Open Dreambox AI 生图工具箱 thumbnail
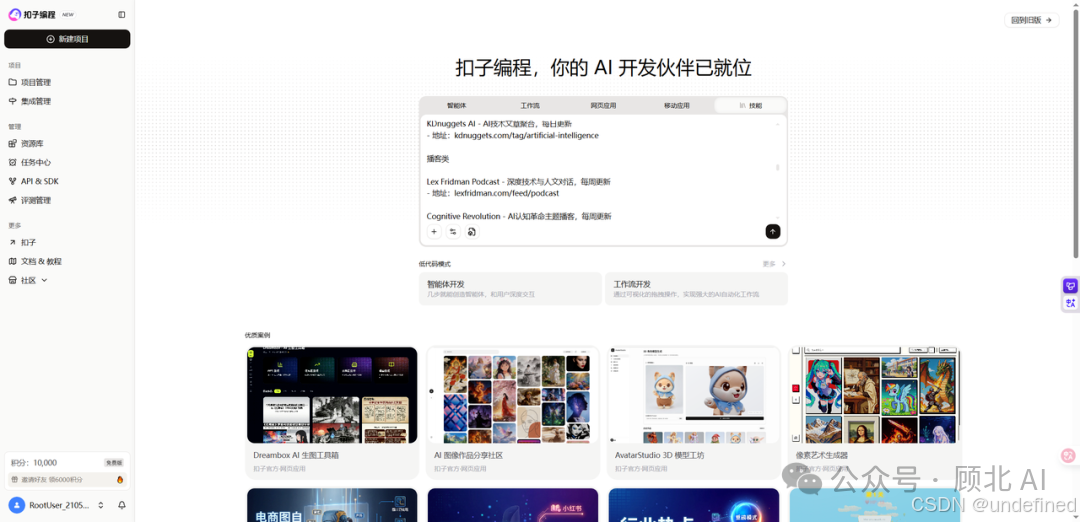Image resolution: width=1080 pixels, height=522 pixels. 332,395
